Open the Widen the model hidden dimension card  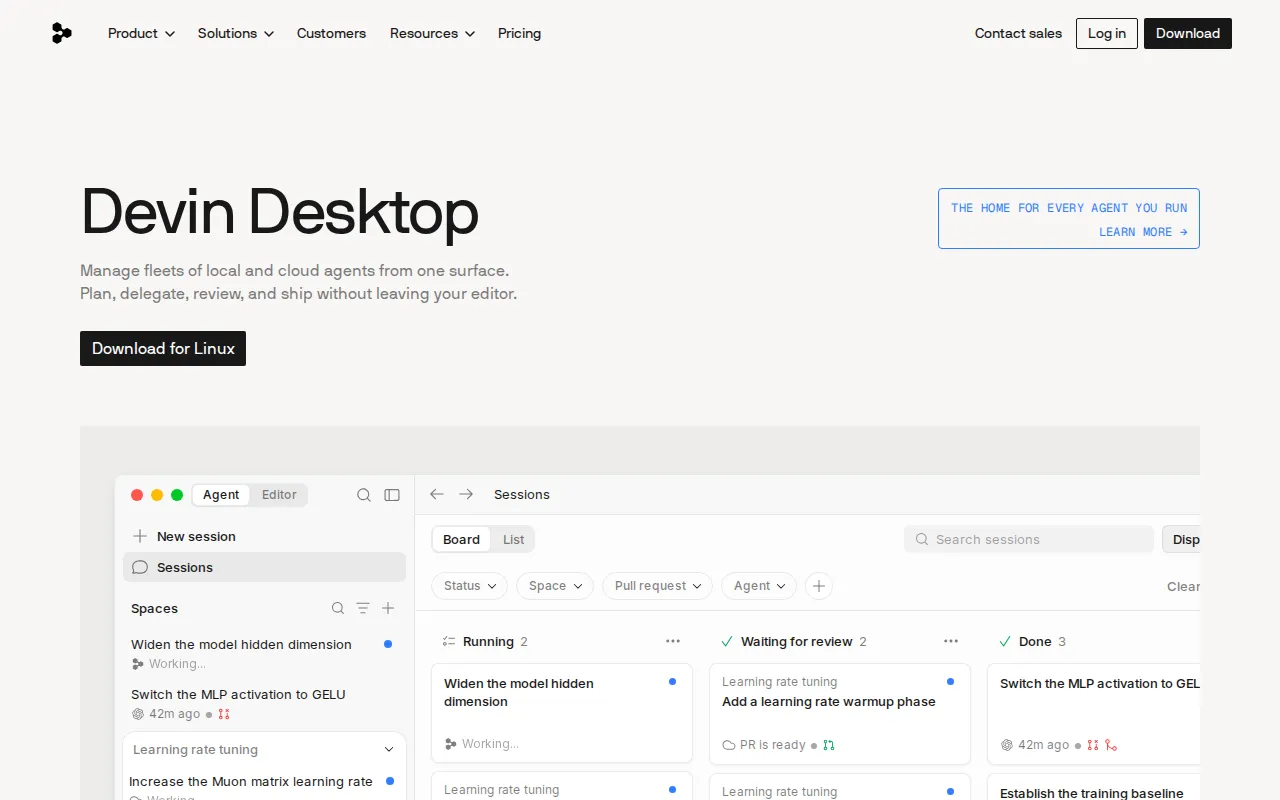tap(562, 713)
